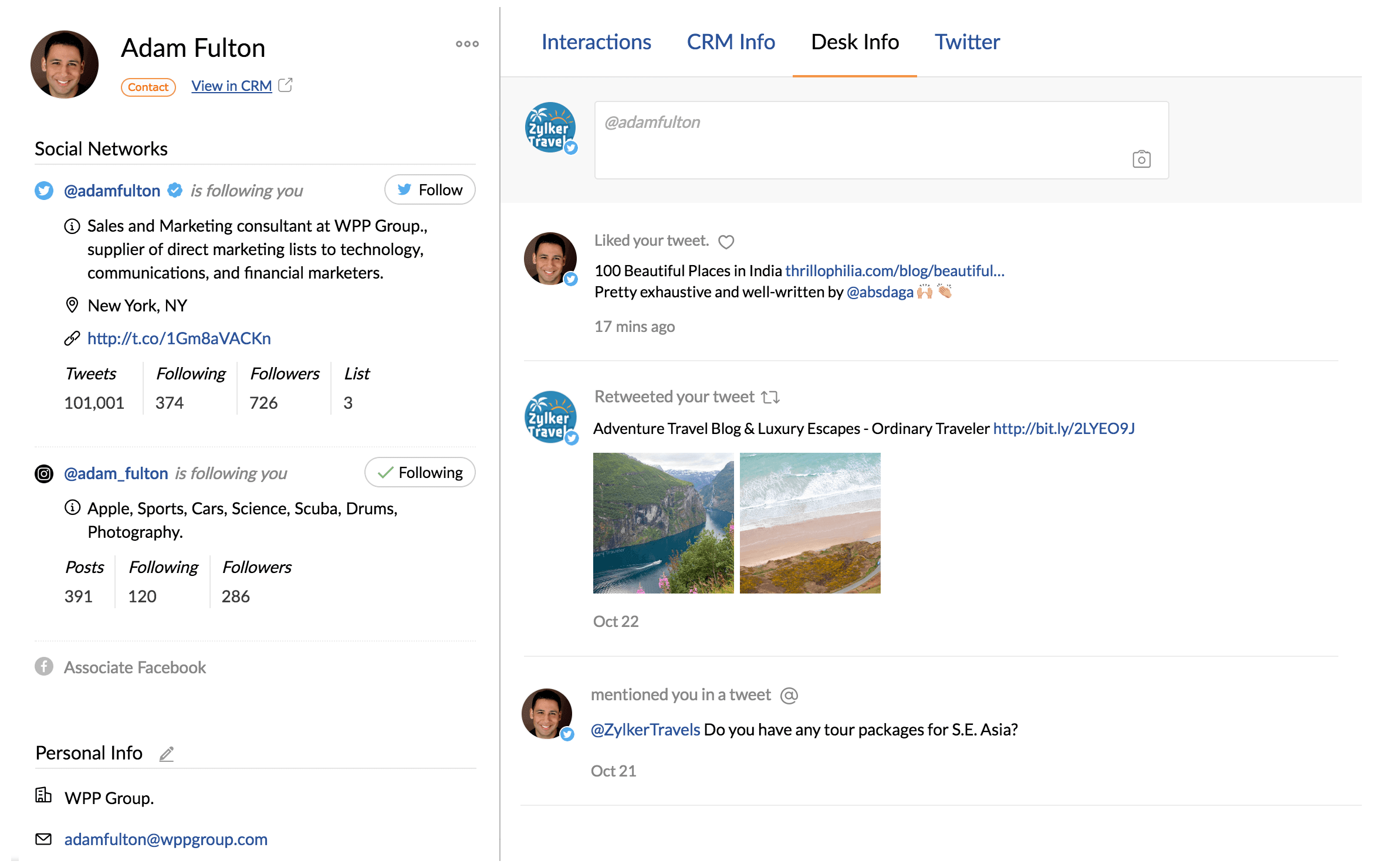This screenshot has height=868, width=1373.
Task: Click the heart icon next to Liked your tweet
Action: [726, 242]
